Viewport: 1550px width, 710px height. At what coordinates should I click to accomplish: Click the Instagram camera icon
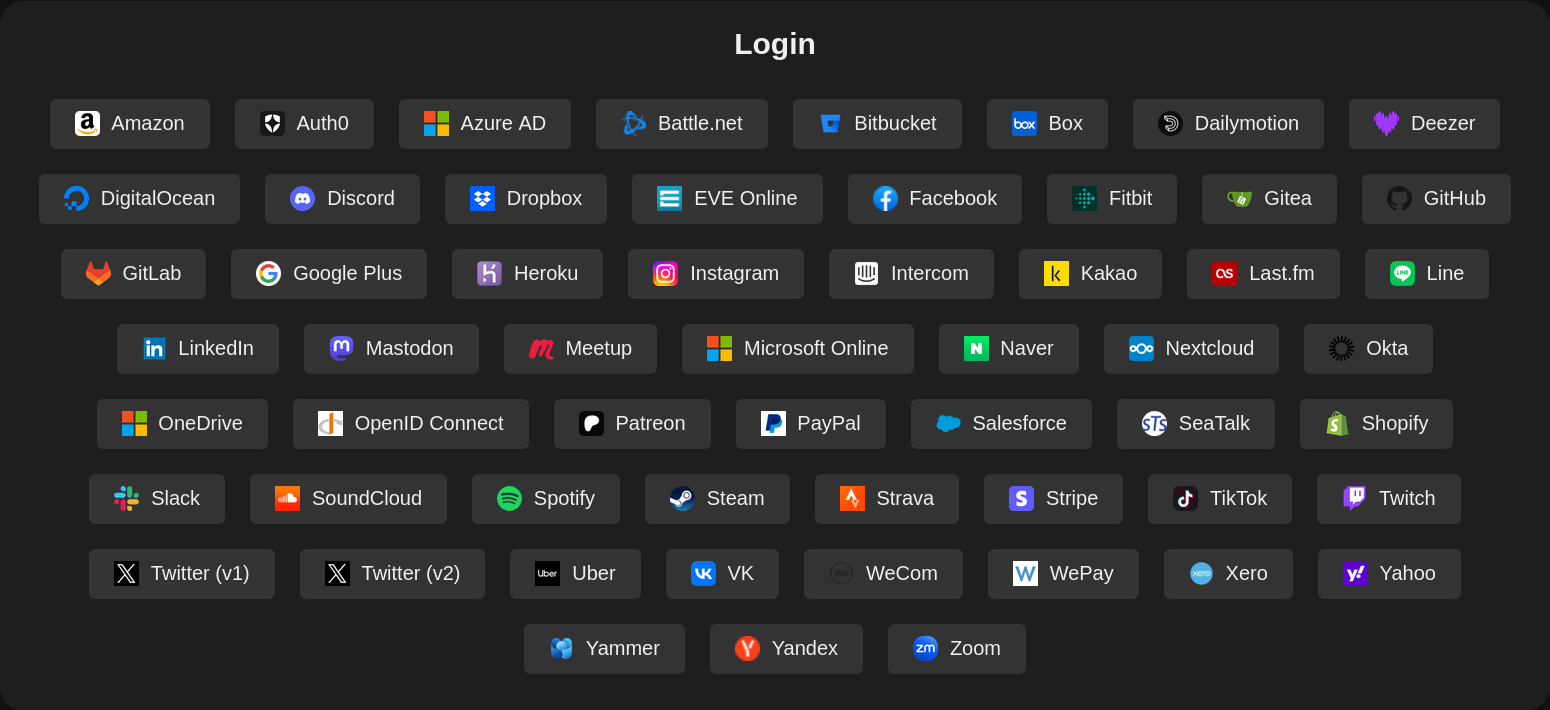pyautogui.click(x=665, y=274)
